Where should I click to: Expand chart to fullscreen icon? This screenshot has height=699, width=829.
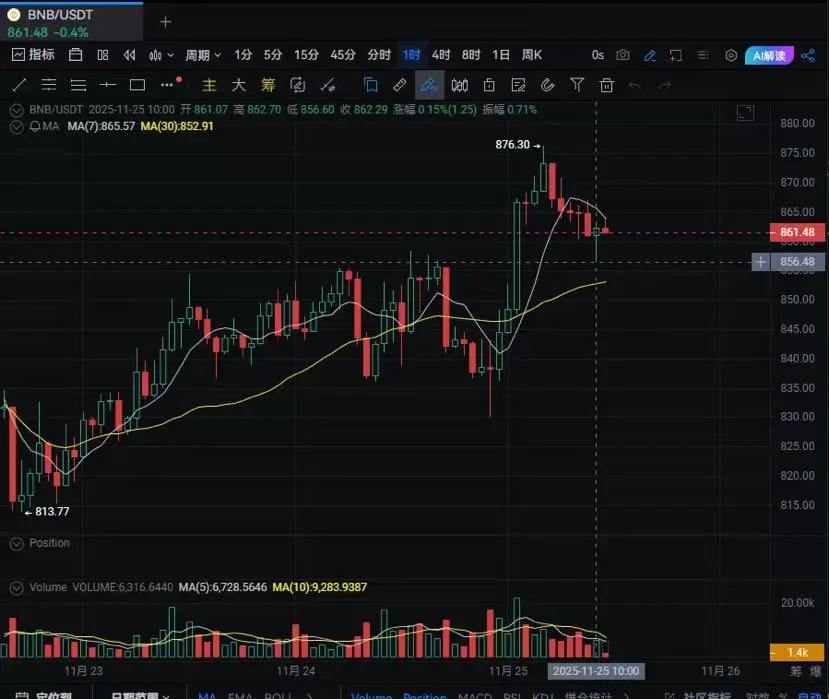[x=745, y=113]
